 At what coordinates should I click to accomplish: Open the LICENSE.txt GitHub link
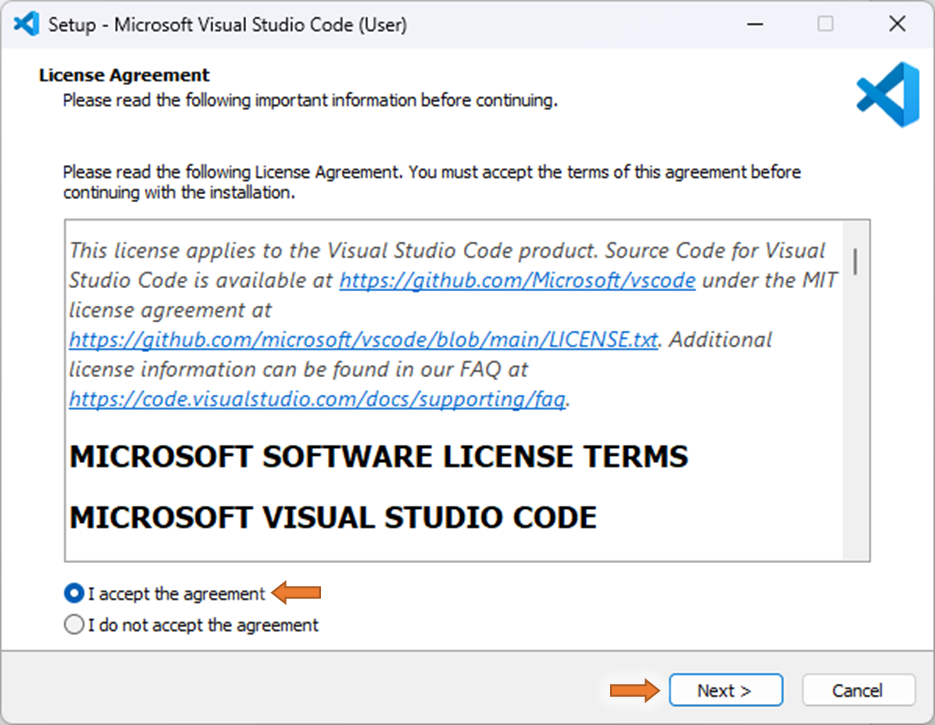363,340
